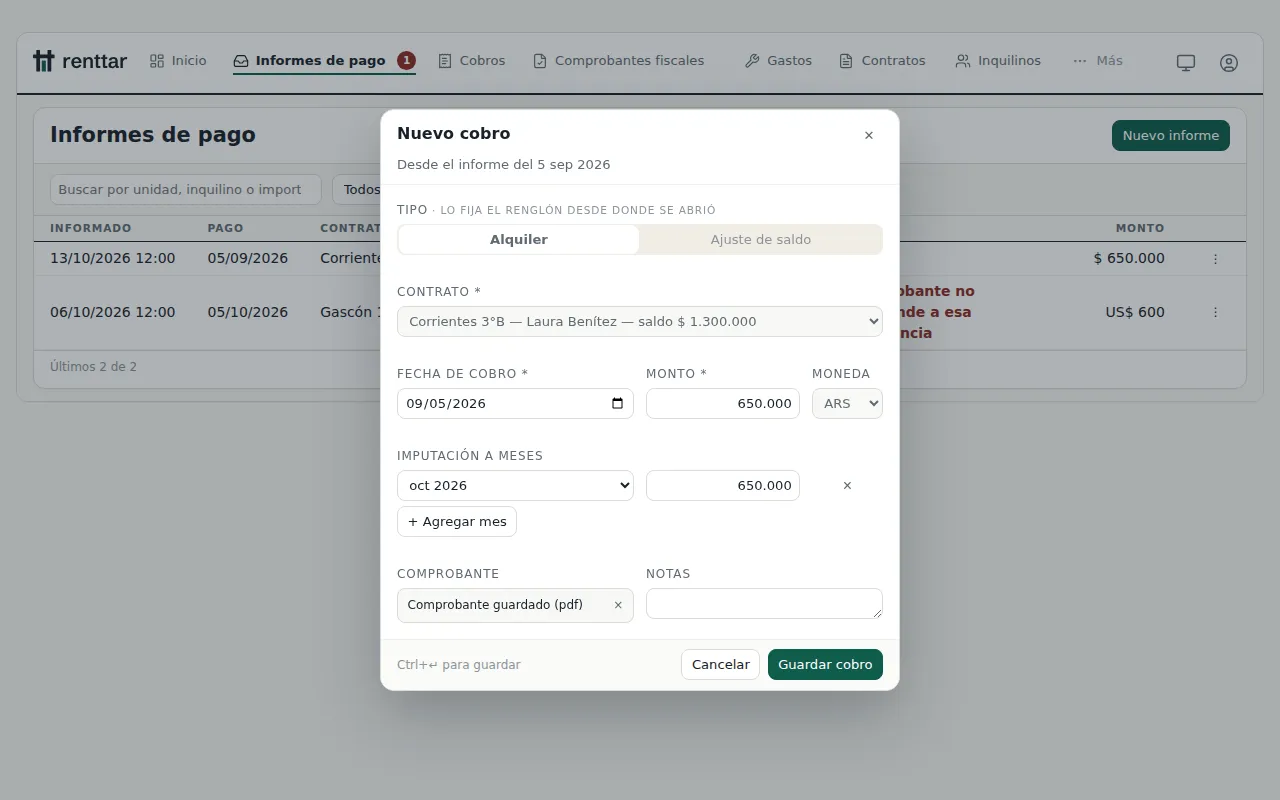Expand the Contrato dropdown

[640, 321]
